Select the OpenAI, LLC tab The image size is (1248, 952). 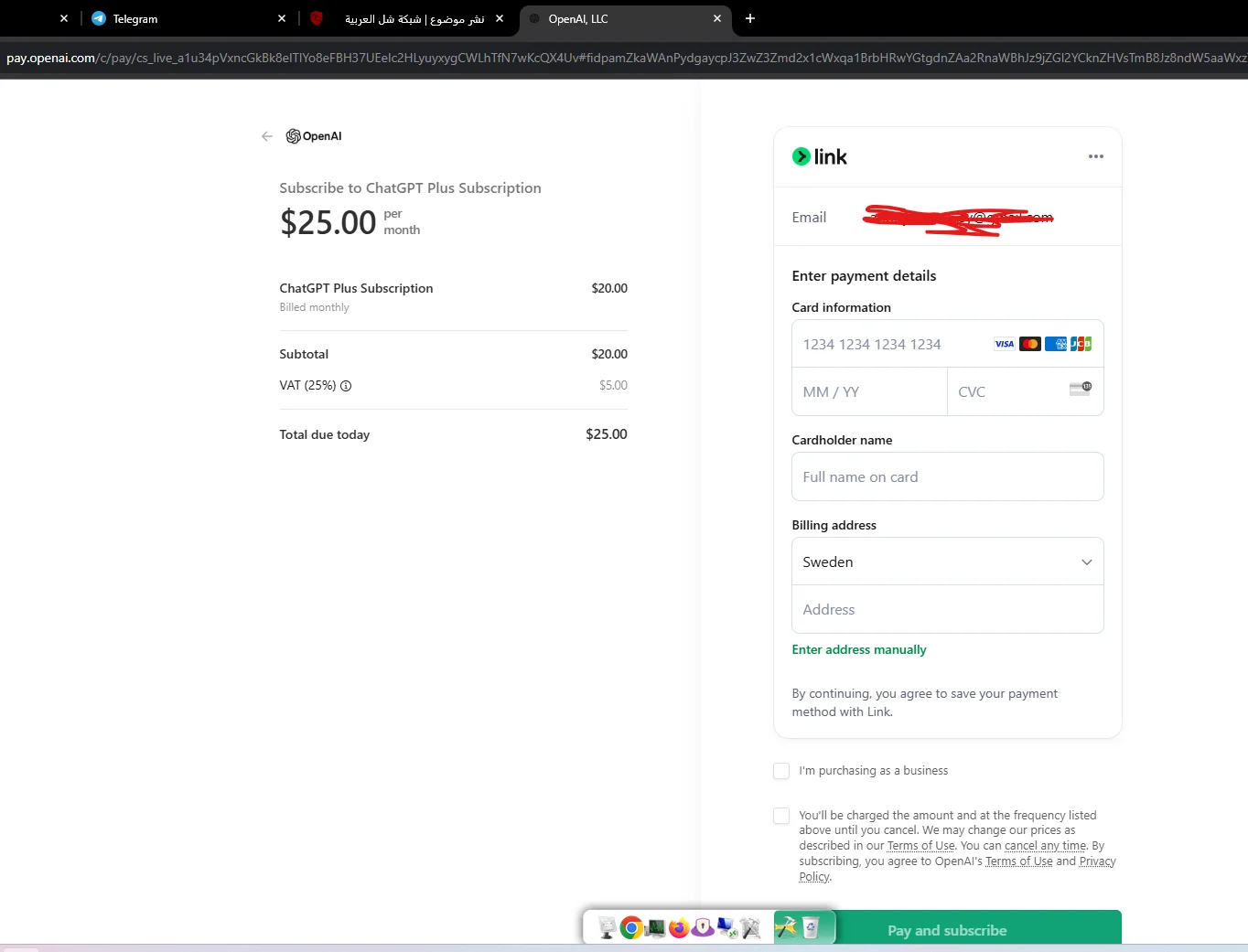(625, 18)
